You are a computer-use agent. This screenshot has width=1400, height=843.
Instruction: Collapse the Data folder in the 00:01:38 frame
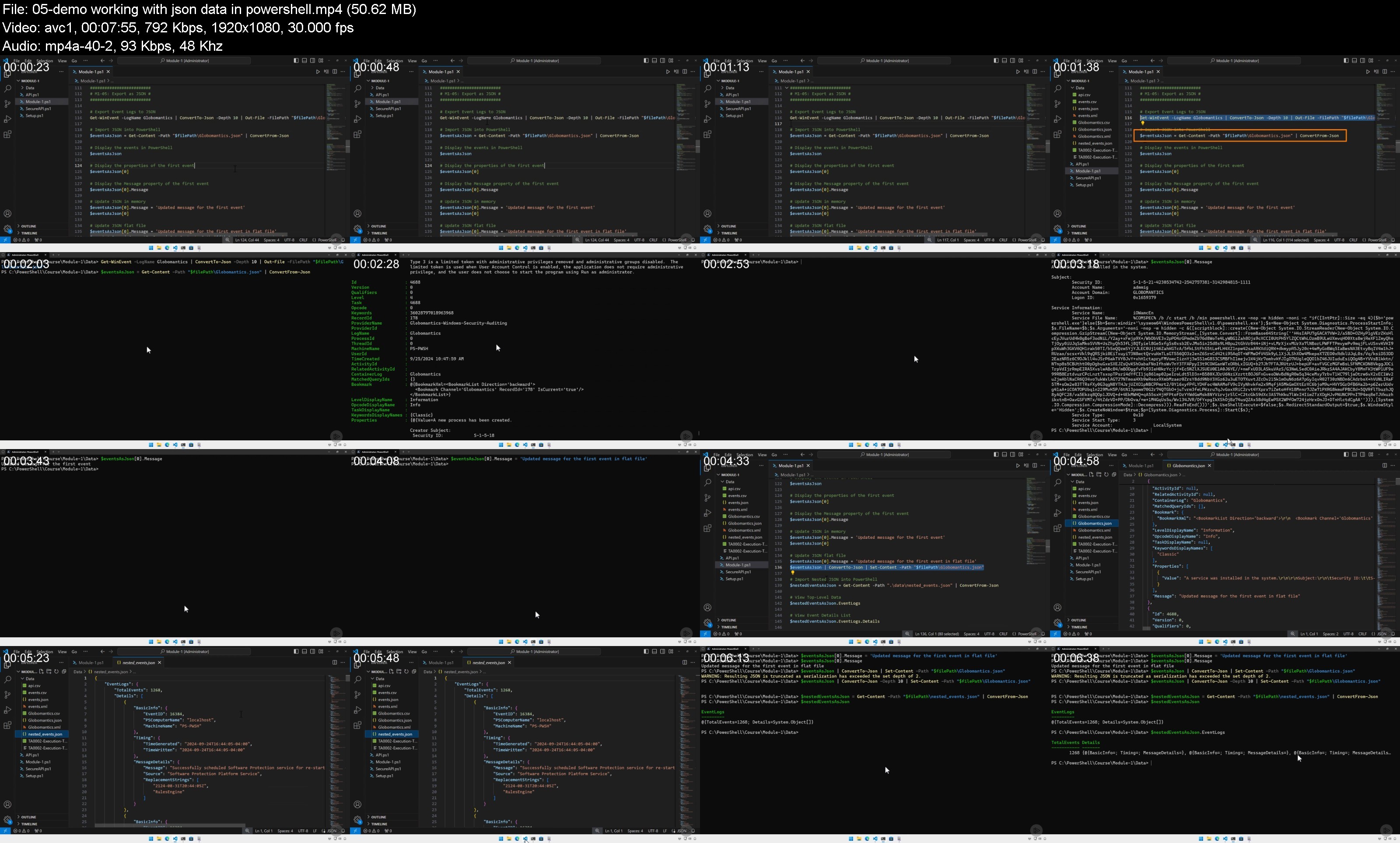[1080, 88]
